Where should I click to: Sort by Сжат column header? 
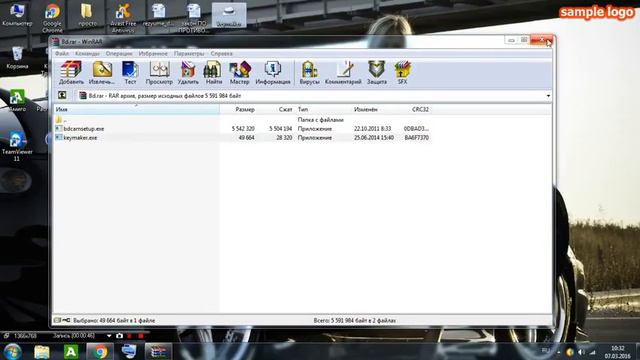point(277,109)
